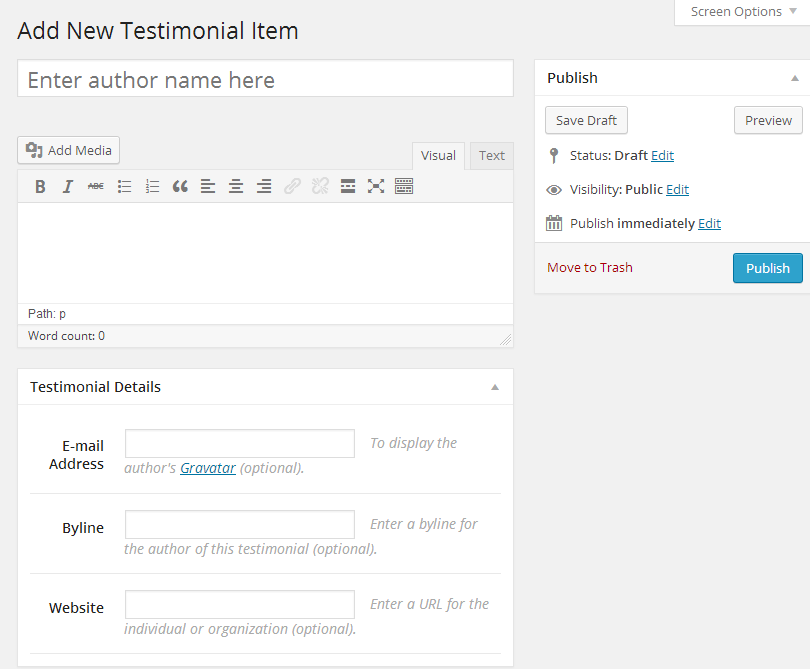Click the 'Testimonial Details' panel heading

tap(95, 387)
